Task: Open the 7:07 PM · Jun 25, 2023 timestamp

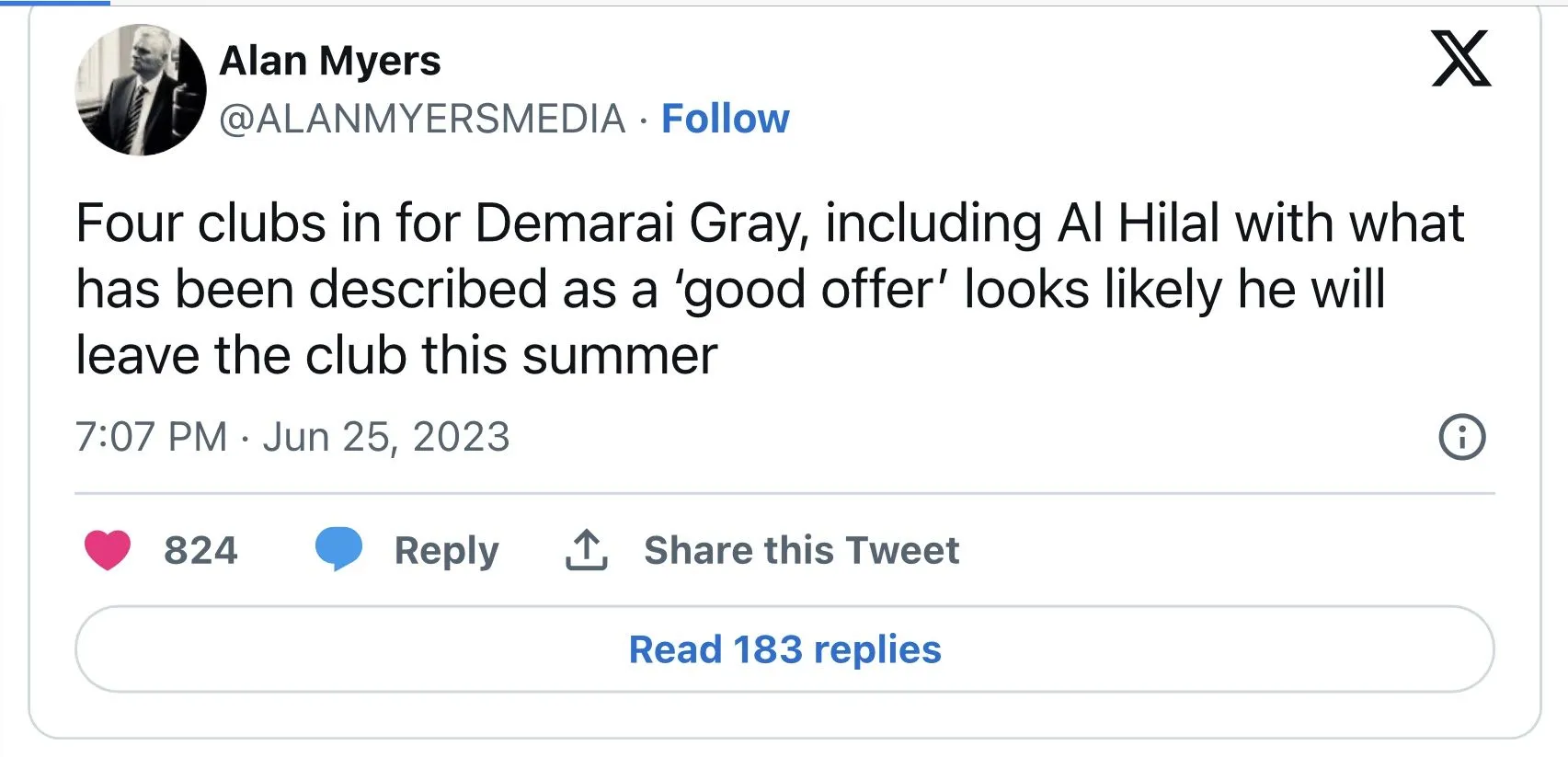Action: pyautogui.click(x=292, y=437)
